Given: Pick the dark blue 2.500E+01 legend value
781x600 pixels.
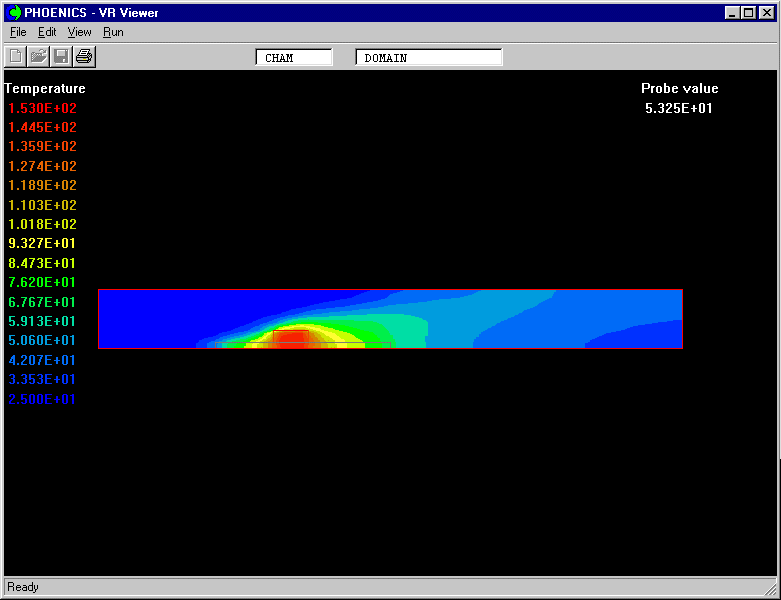Looking at the screenshot, I should coord(42,399).
